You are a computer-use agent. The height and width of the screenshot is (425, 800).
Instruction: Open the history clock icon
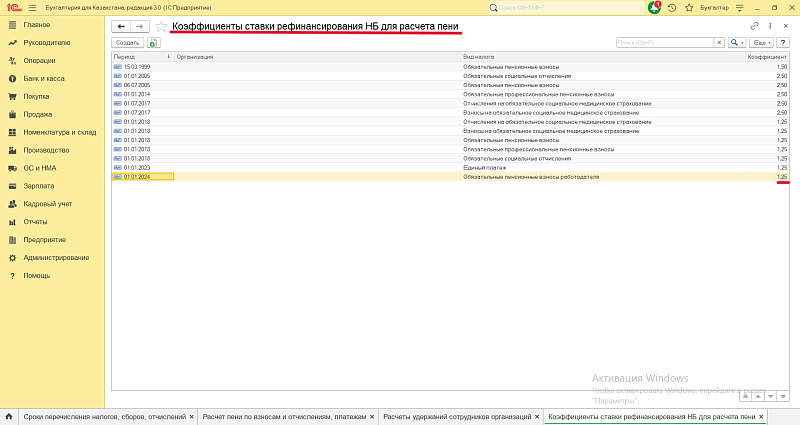tap(672, 8)
